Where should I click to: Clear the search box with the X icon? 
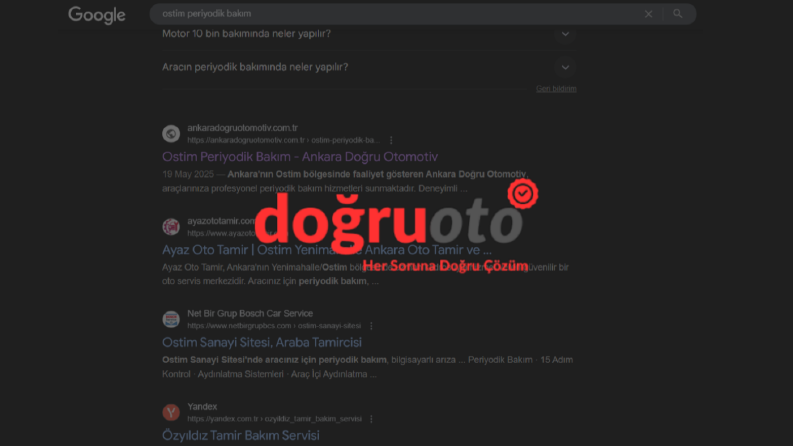648,14
